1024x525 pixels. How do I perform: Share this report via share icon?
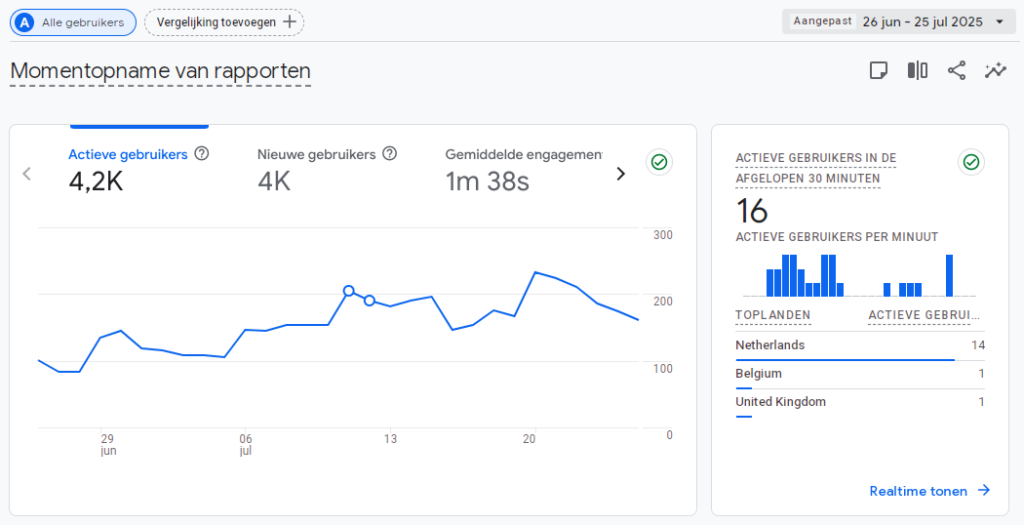[957, 70]
